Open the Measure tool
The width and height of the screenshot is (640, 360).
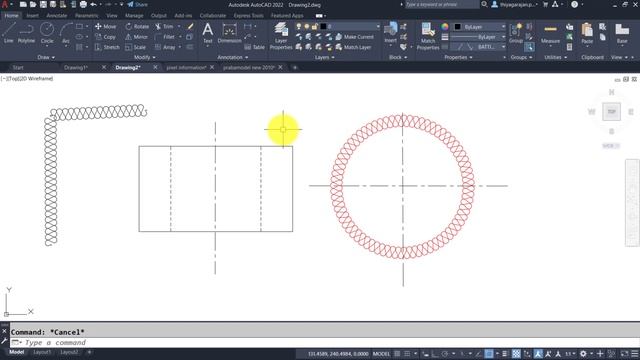[550, 33]
